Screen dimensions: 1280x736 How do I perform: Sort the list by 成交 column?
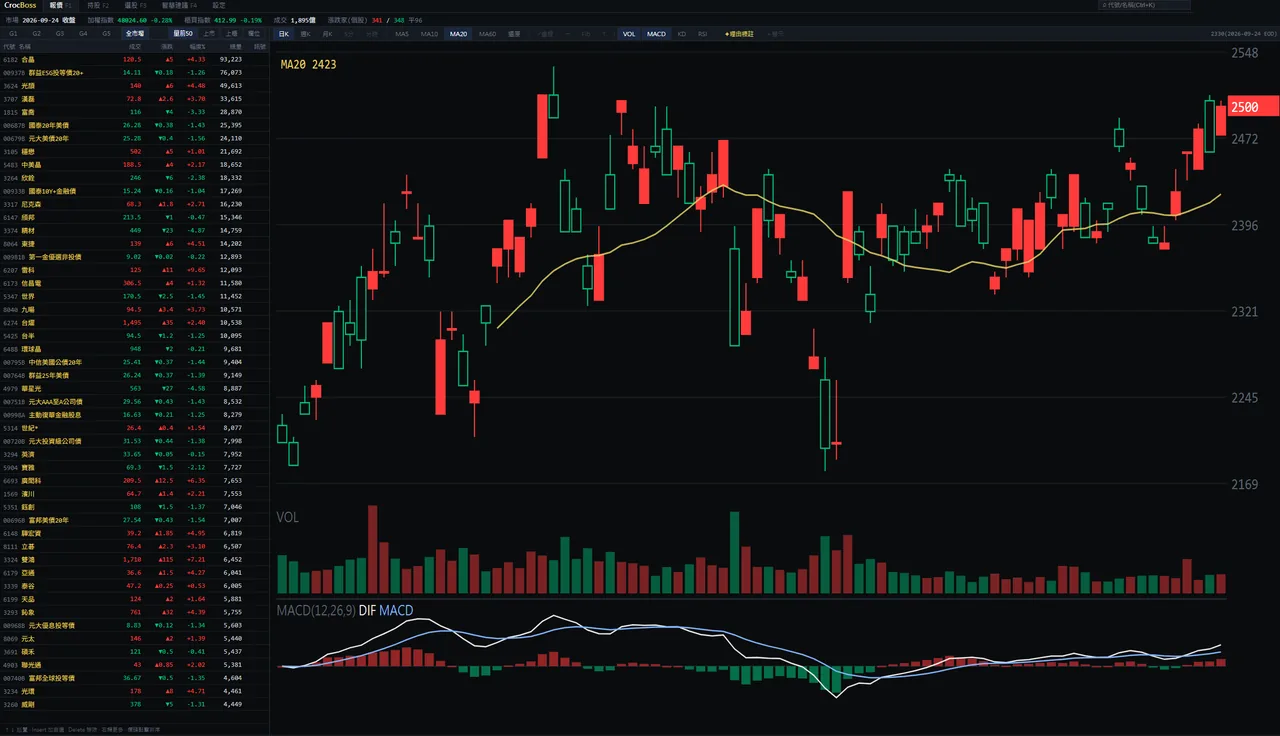[135, 46]
